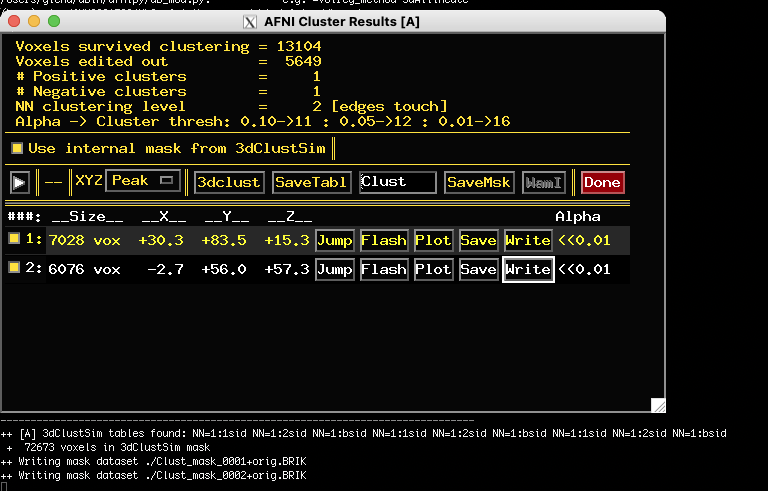Viewport: 768px width, 491px height.
Task: Click cluster 1 alpha value '<<0.01'
Action: [x=584, y=241]
